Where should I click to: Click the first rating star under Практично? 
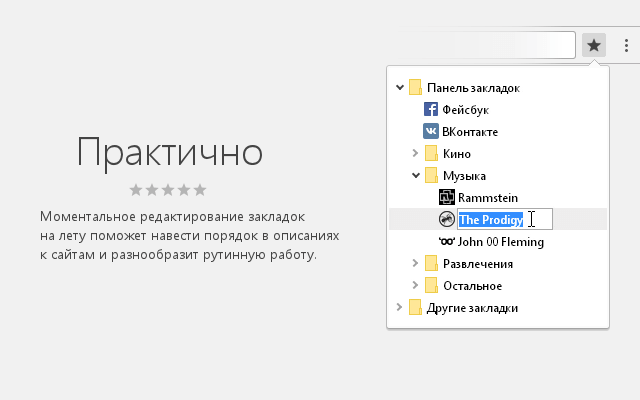136,190
